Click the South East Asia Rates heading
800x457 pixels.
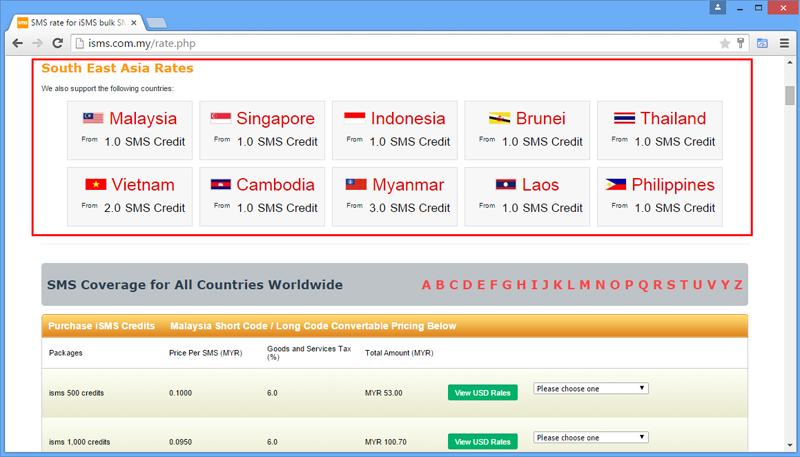pos(117,68)
